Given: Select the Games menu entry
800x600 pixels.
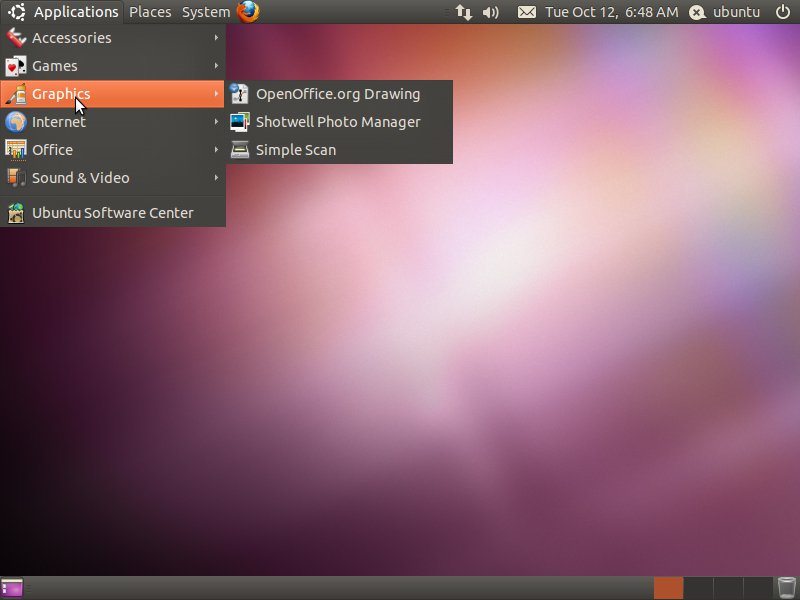Looking at the screenshot, I should click(113, 66).
